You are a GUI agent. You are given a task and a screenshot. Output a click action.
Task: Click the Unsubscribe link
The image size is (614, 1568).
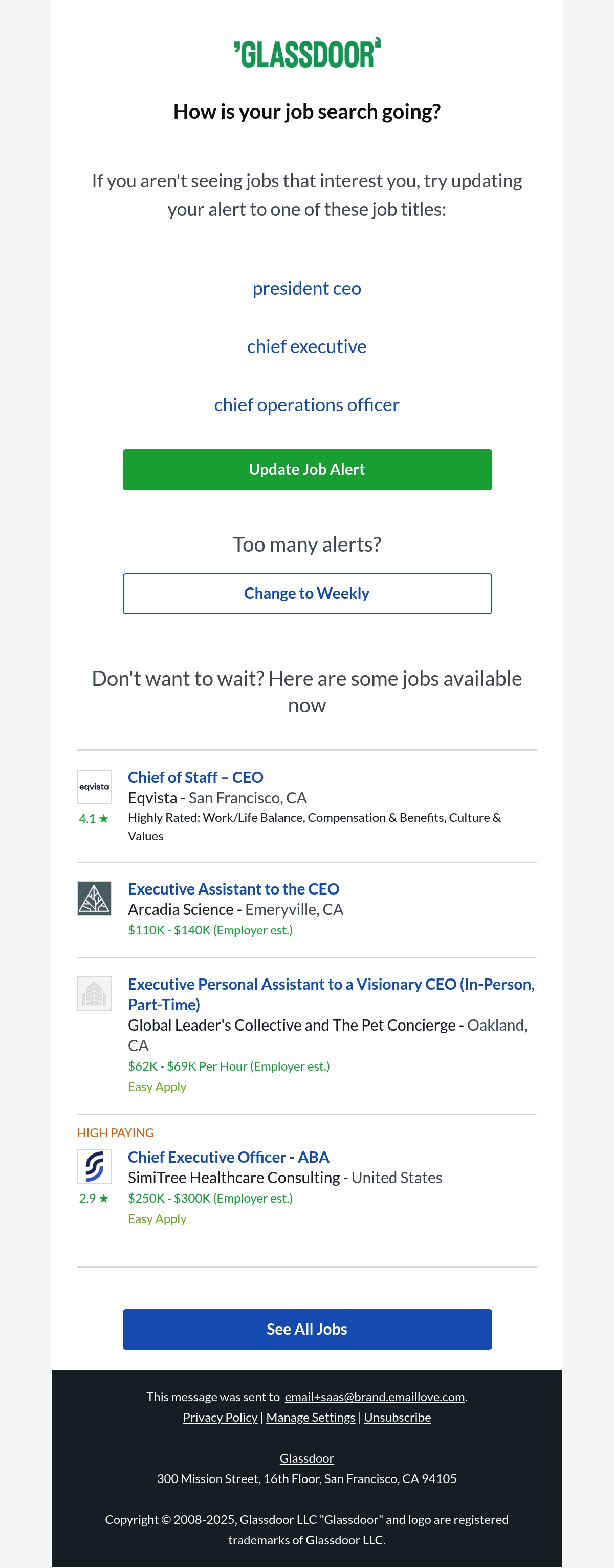pyautogui.click(x=398, y=1418)
